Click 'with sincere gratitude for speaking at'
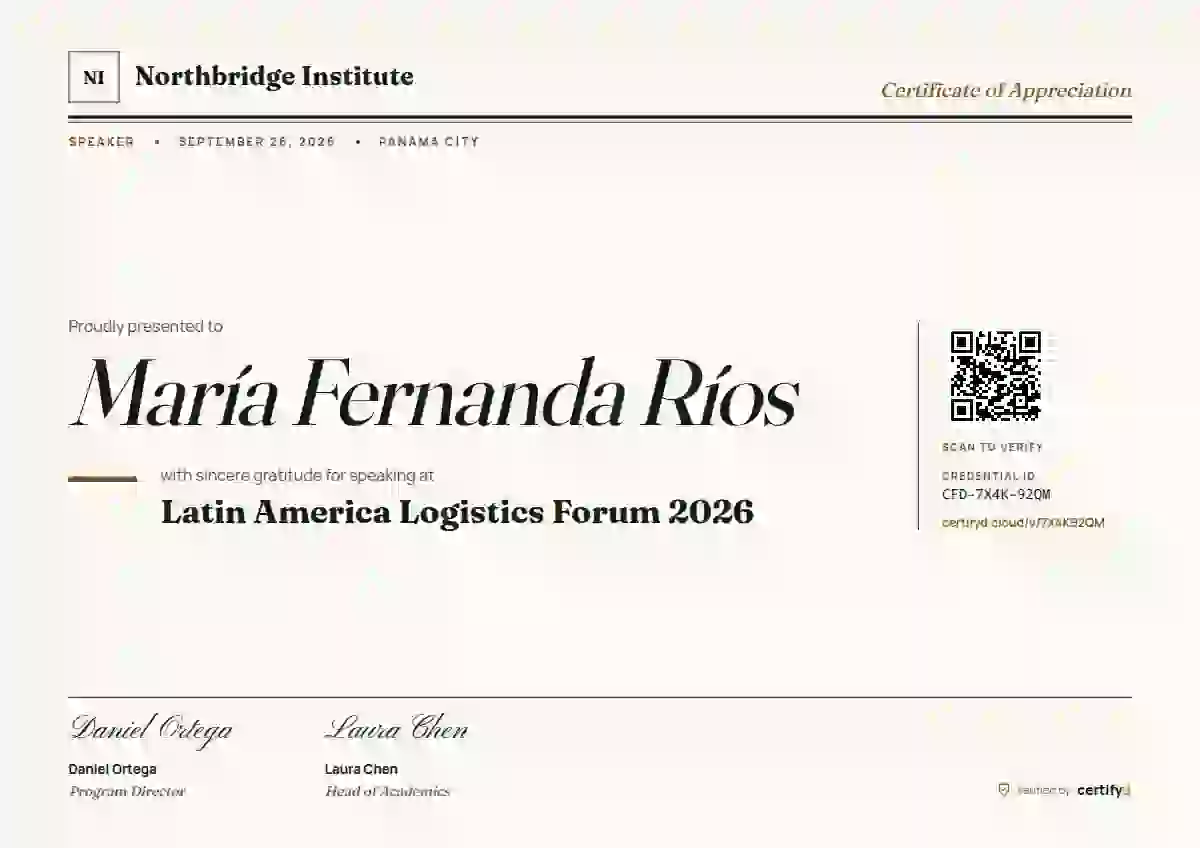 coord(297,476)
